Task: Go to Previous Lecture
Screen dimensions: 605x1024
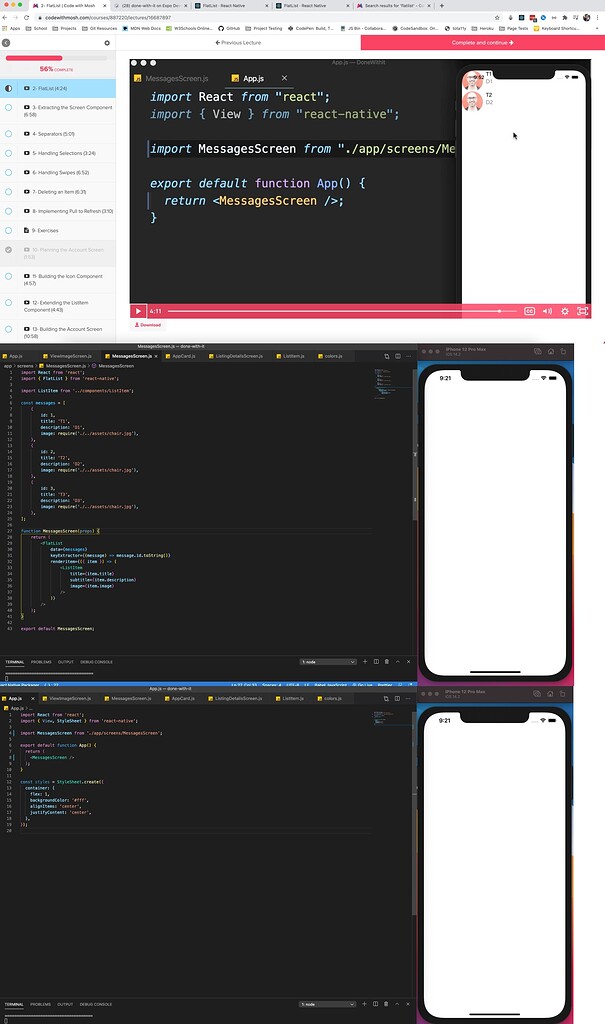Action: pyautogui.click(x=238, y=42)
